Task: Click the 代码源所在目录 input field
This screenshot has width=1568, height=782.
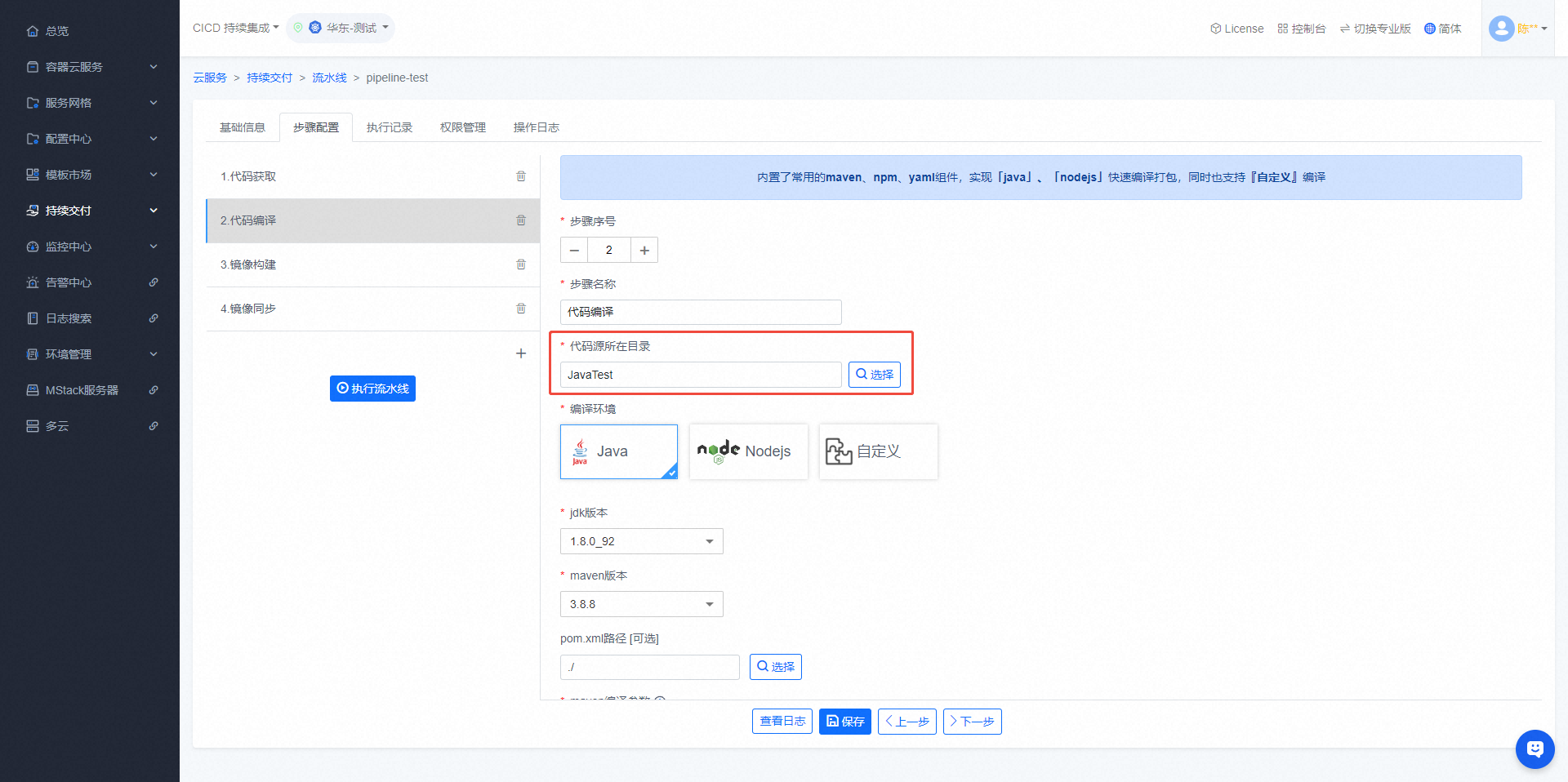Action: [700, 375]
